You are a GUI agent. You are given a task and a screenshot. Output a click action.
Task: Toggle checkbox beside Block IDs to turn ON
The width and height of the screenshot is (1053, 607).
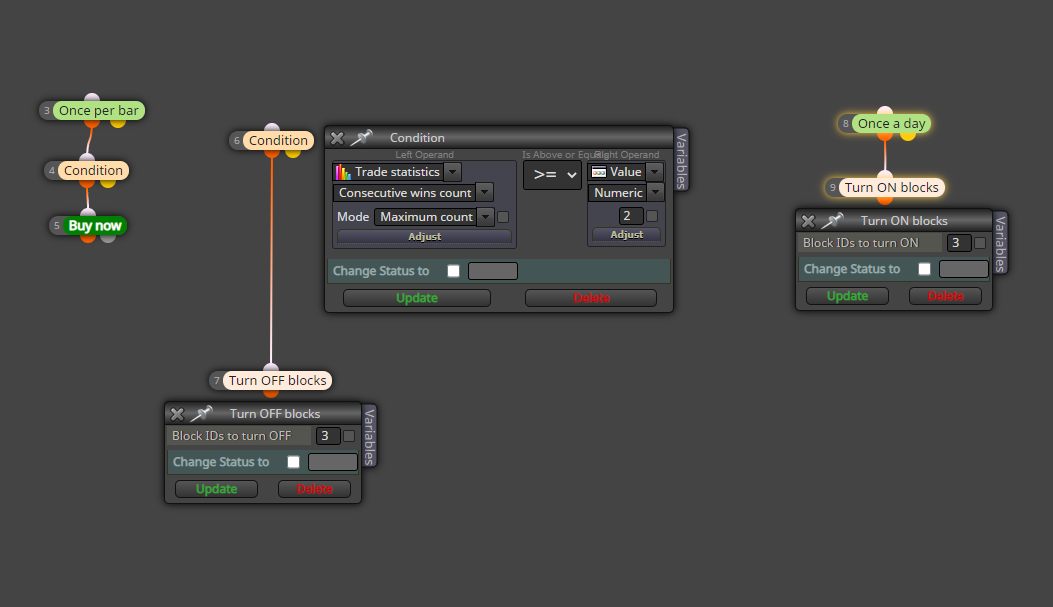[980, 243]
